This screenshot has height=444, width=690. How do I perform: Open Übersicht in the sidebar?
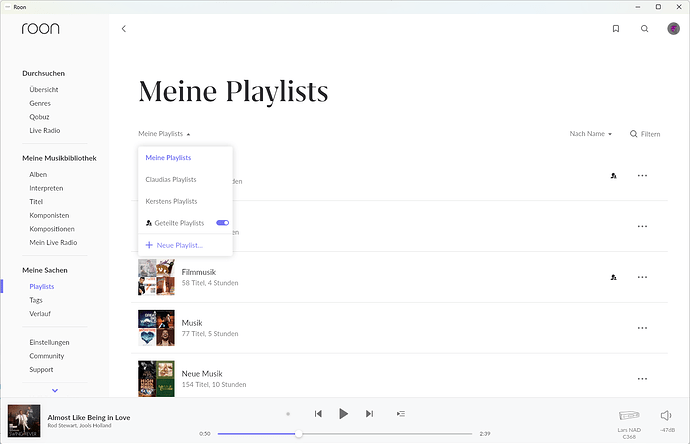pos(44,89)
